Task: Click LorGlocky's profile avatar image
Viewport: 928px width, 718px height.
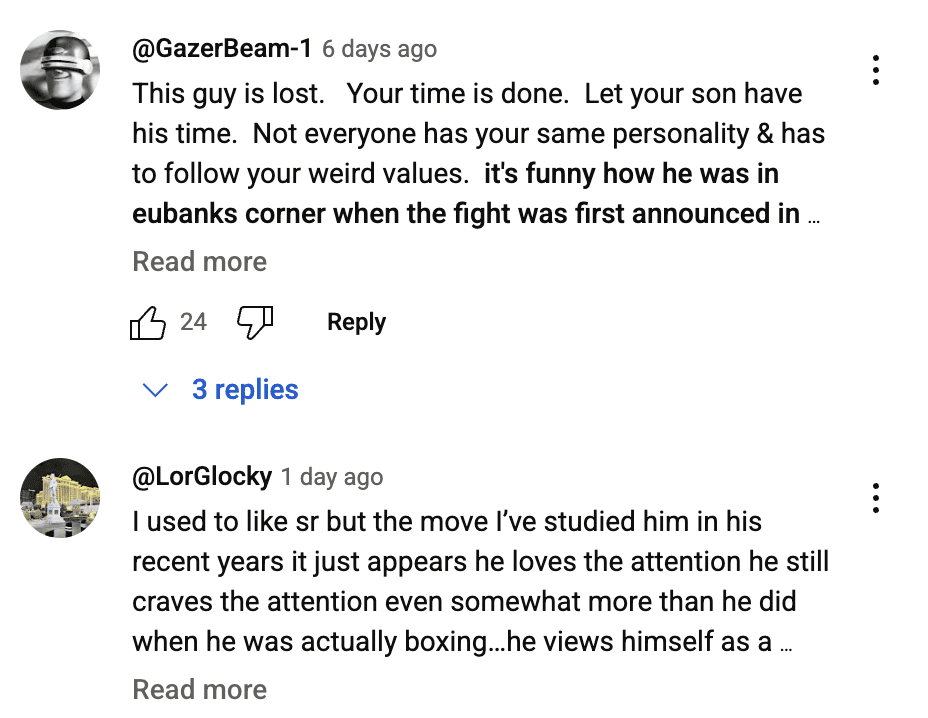Action: pyautogui.click(x=60, y=498)
